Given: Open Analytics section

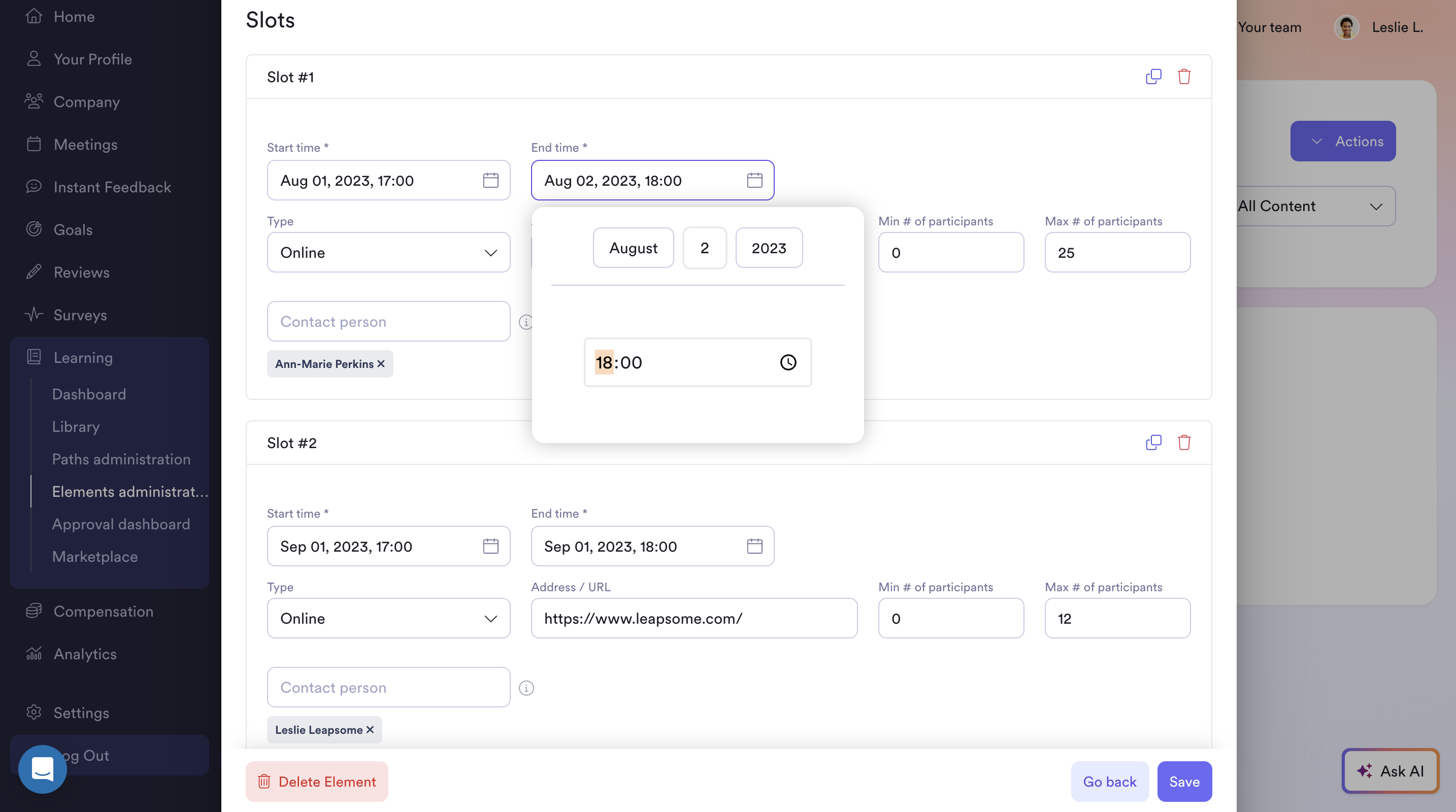Looking at the screenshot, I should coord(71,654).
